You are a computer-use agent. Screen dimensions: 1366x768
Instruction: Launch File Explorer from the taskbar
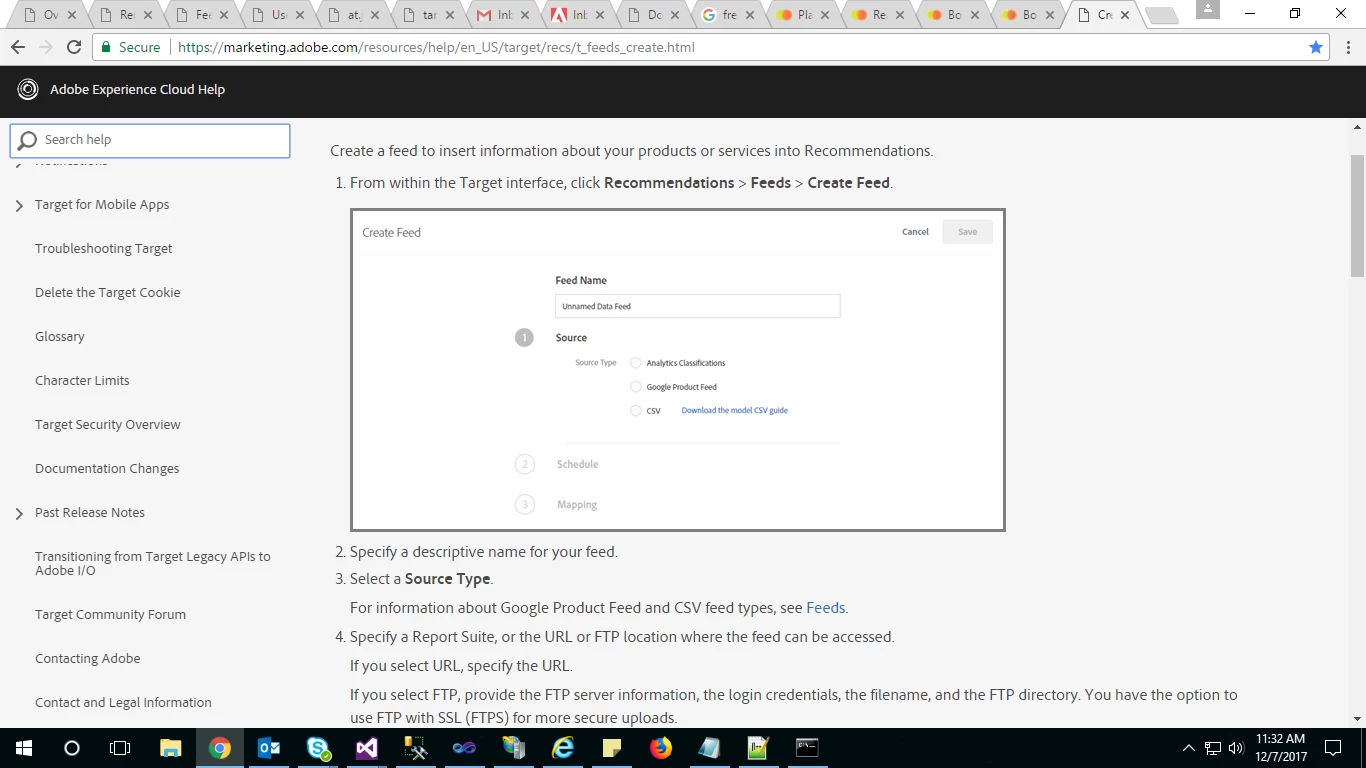point(171,748)
